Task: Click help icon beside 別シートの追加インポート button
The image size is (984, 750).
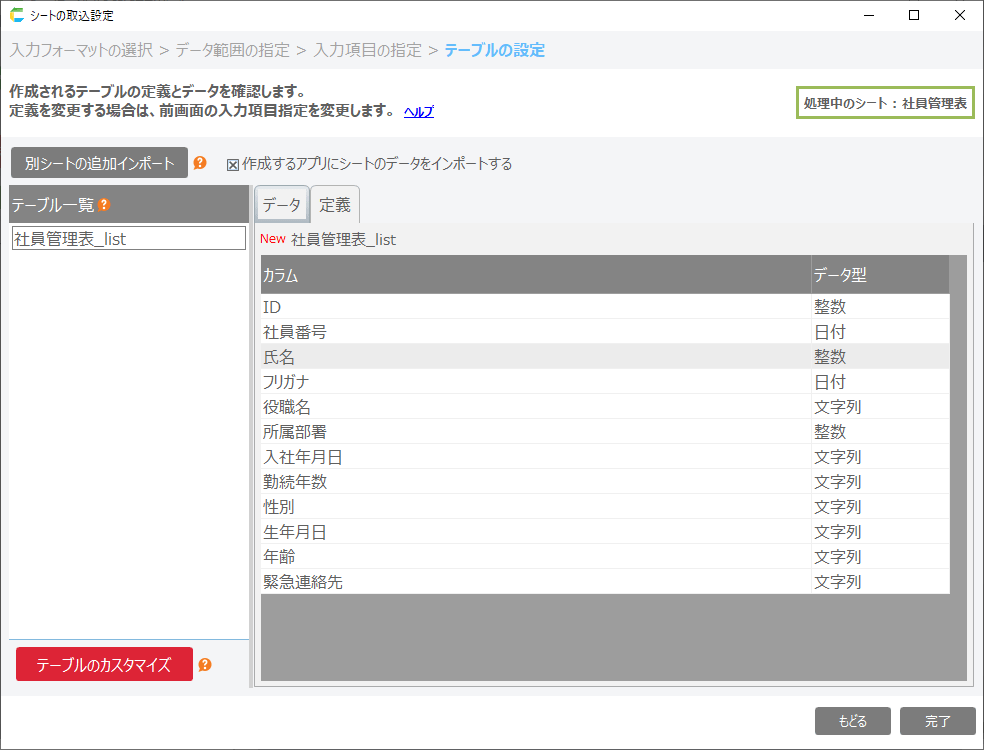Action: [x=200, y=163]
